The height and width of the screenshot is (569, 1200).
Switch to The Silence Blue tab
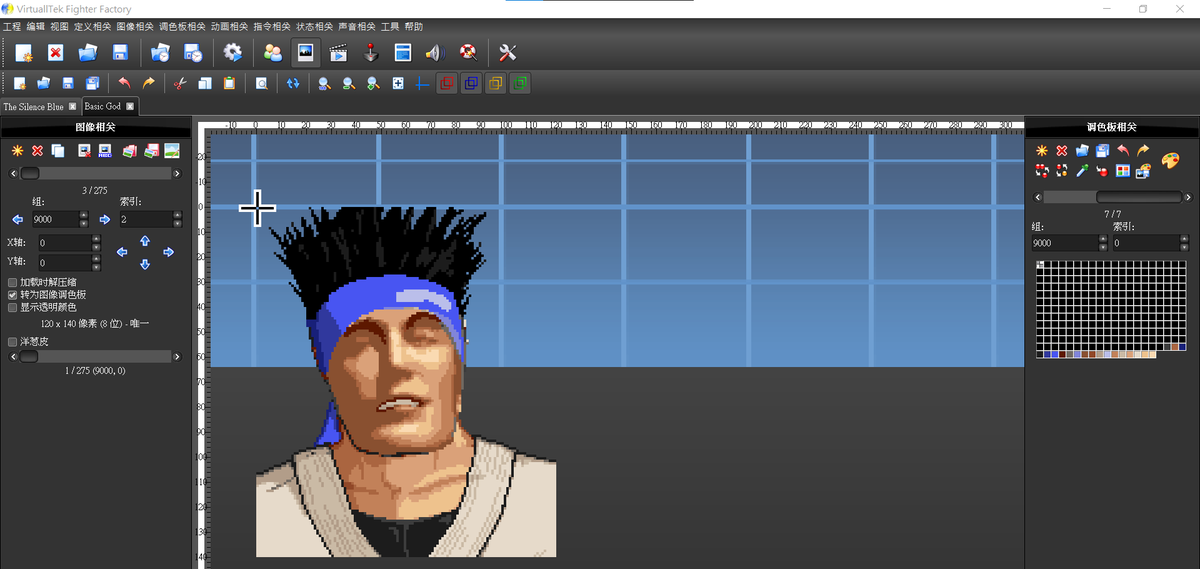click(33, 106)
